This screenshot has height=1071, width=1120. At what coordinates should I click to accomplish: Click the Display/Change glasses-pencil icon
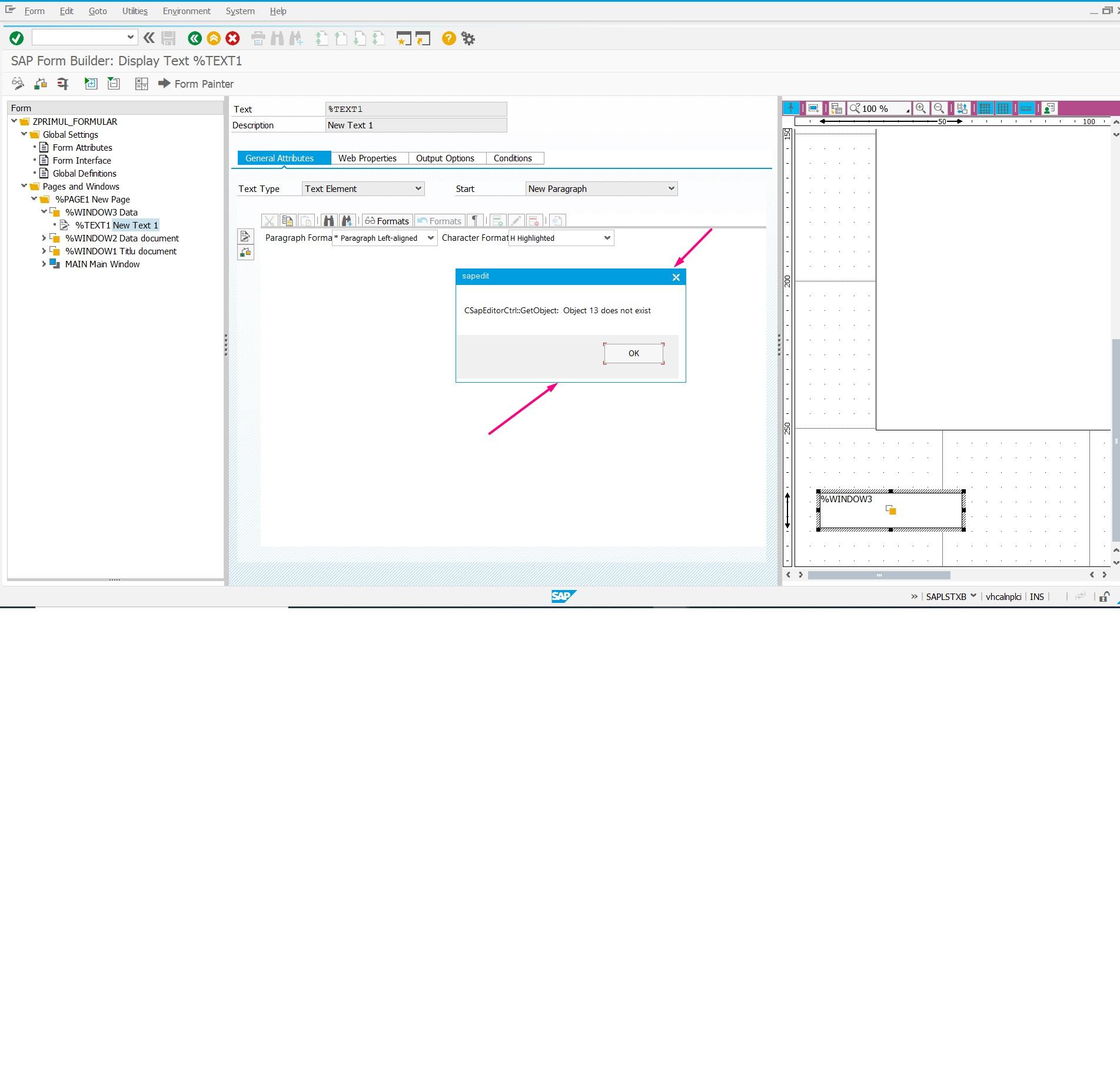tap(18, 84)
